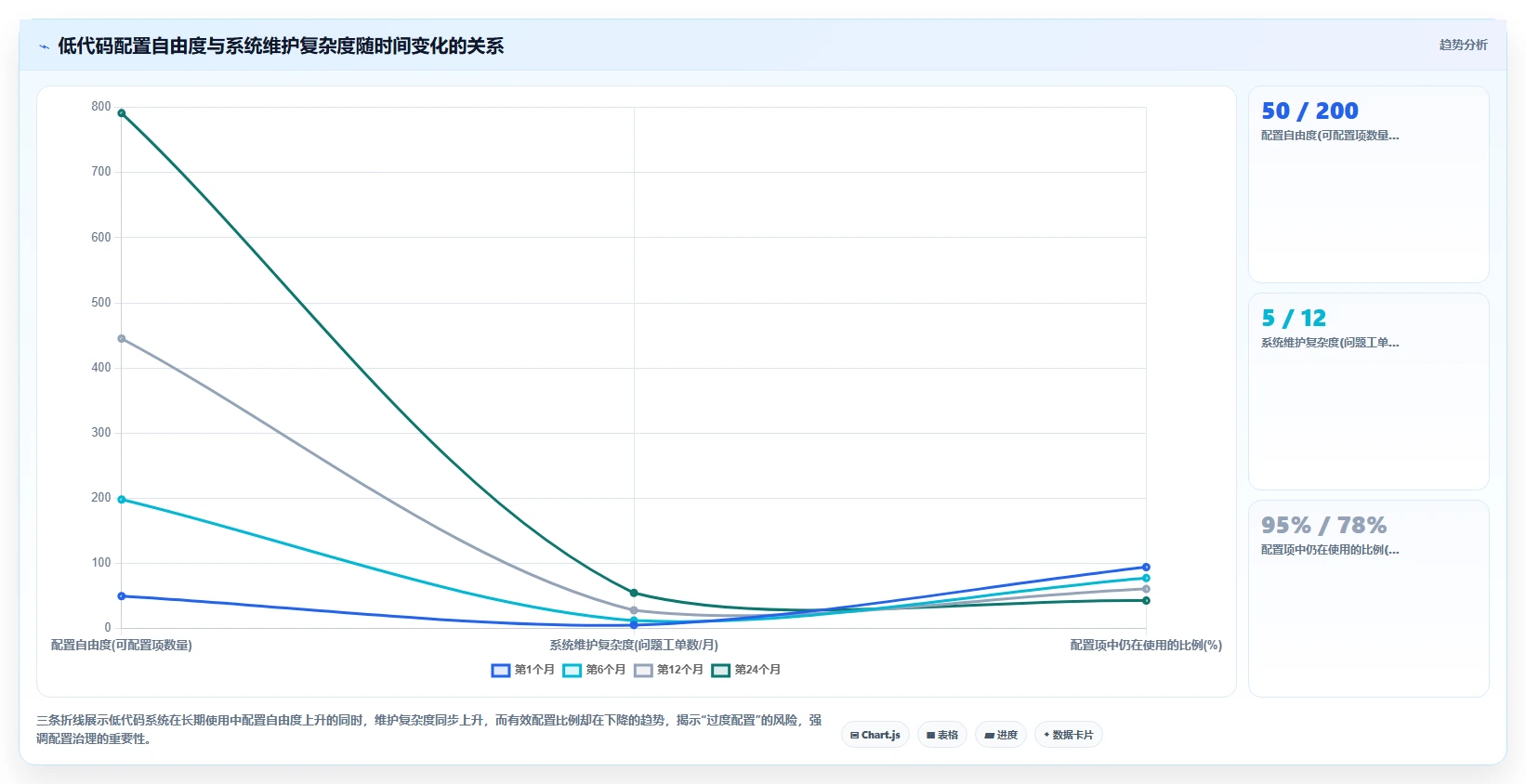Click the 第24个月 data point near 800
The height and width of the screenshot is (784, 1526).
[x=122, y=113]
